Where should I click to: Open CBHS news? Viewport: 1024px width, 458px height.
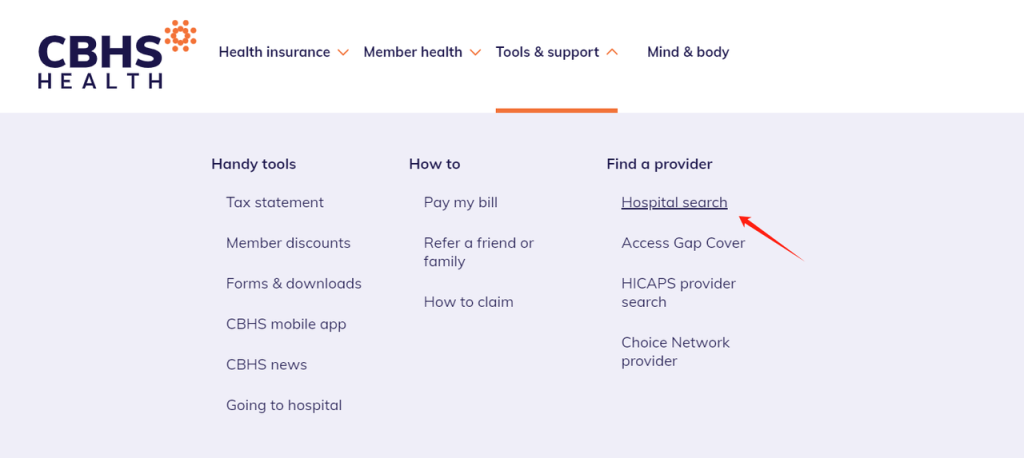(x=266, y=365)
